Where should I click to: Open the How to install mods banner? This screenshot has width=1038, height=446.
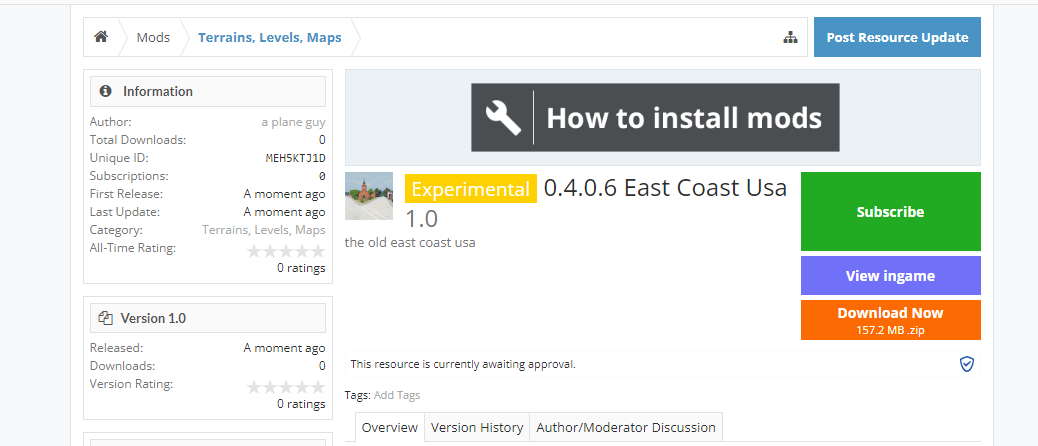tap(655, 118)
